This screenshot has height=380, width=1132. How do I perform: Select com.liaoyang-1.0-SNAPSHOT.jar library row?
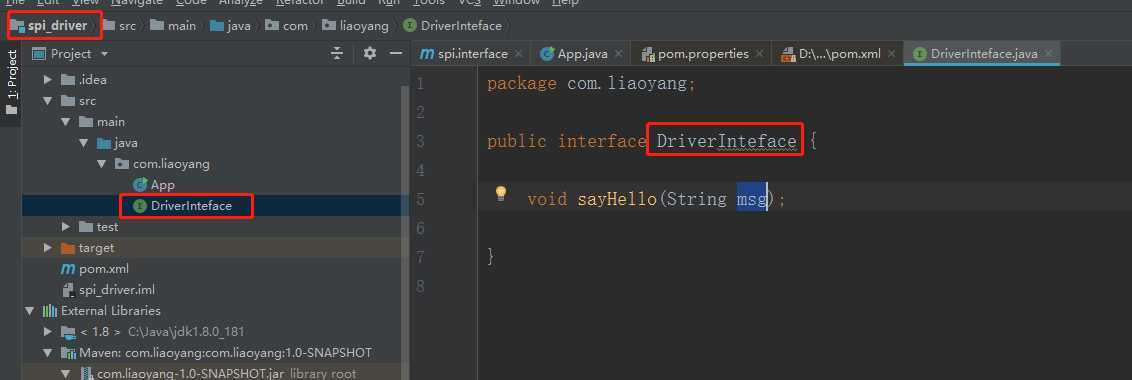point(215,373)
